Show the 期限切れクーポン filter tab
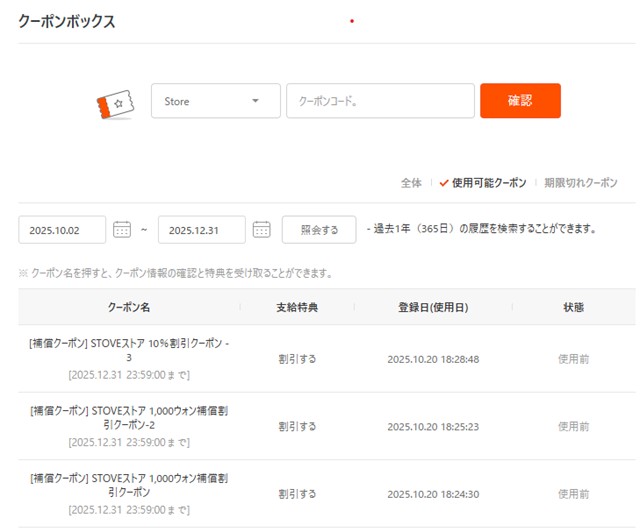 (x=581, y=183)
